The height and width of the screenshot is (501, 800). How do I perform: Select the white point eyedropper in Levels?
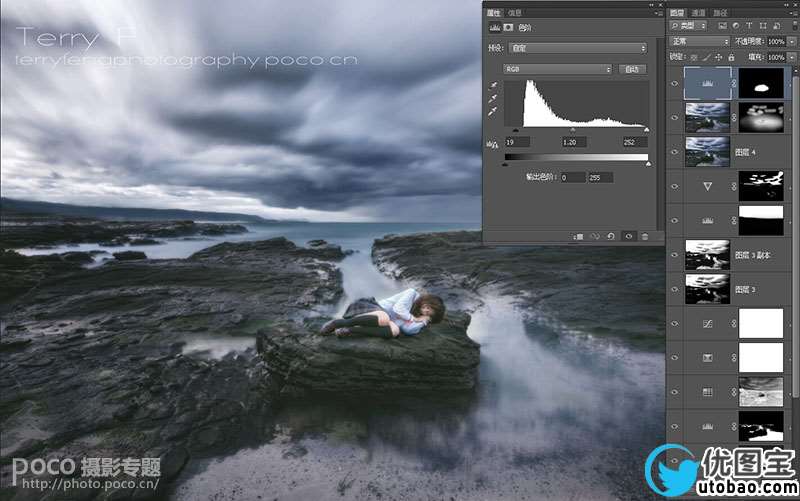coord(492,112)
